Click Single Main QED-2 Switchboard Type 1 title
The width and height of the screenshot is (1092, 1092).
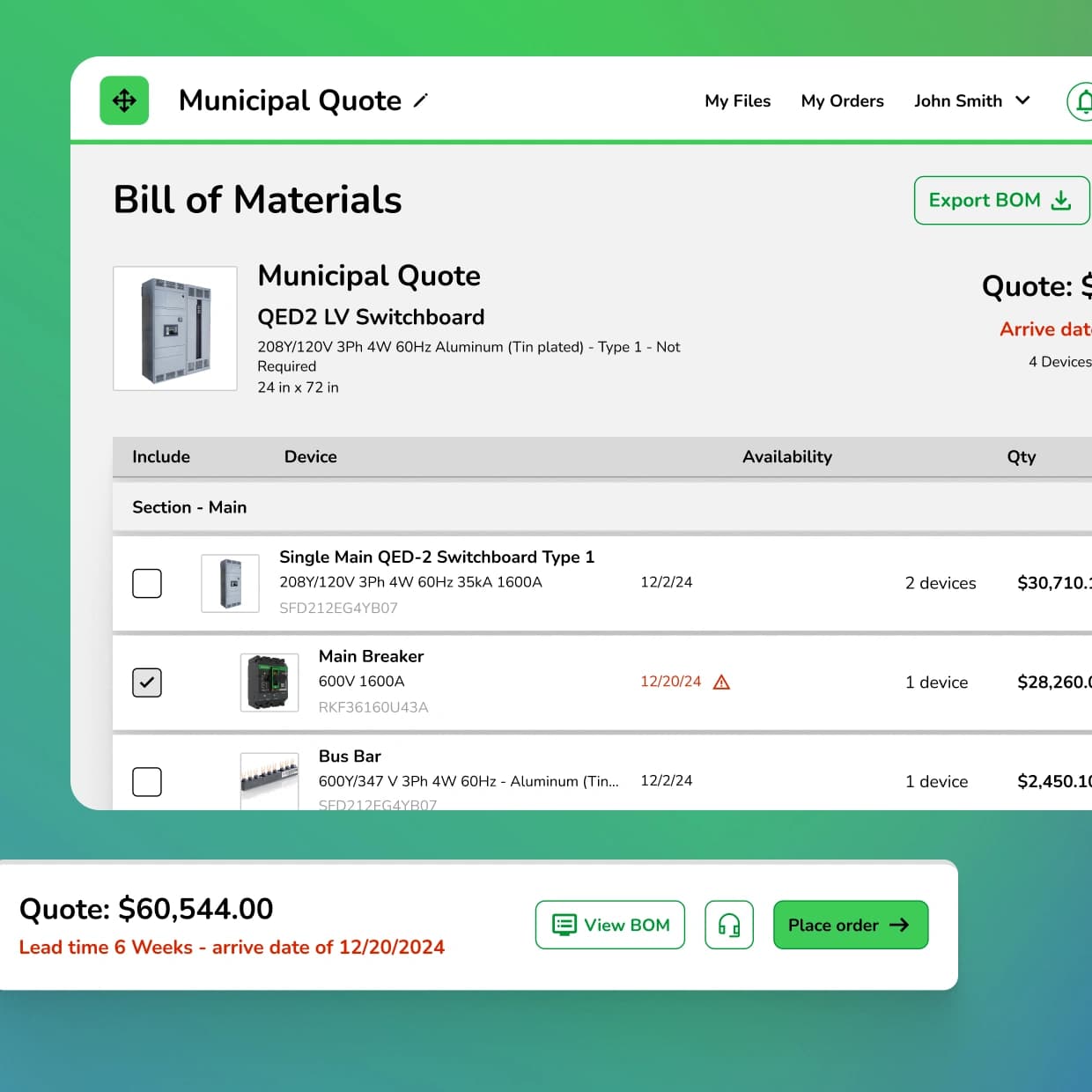tap(437, 557)
